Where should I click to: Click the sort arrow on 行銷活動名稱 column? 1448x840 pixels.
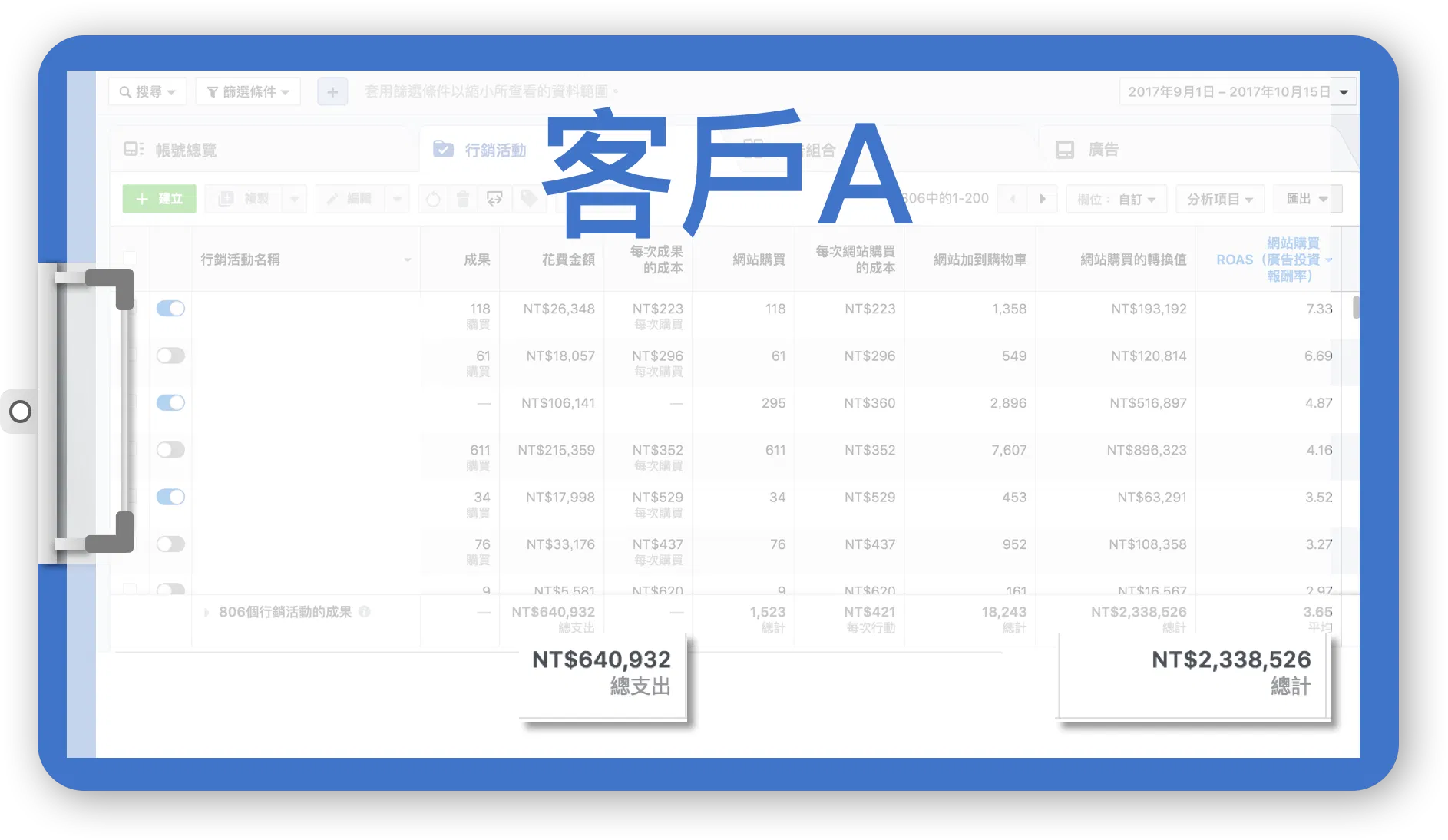[x=408, y=260]
